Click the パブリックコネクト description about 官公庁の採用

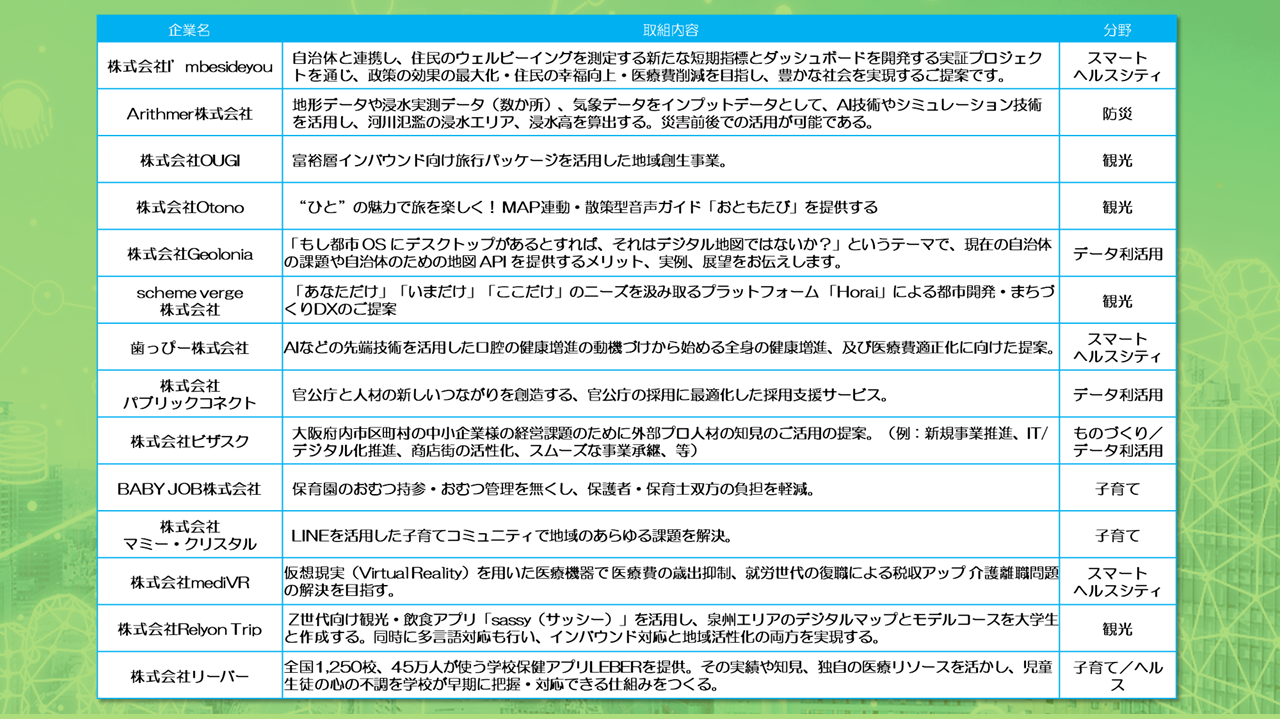591,394
